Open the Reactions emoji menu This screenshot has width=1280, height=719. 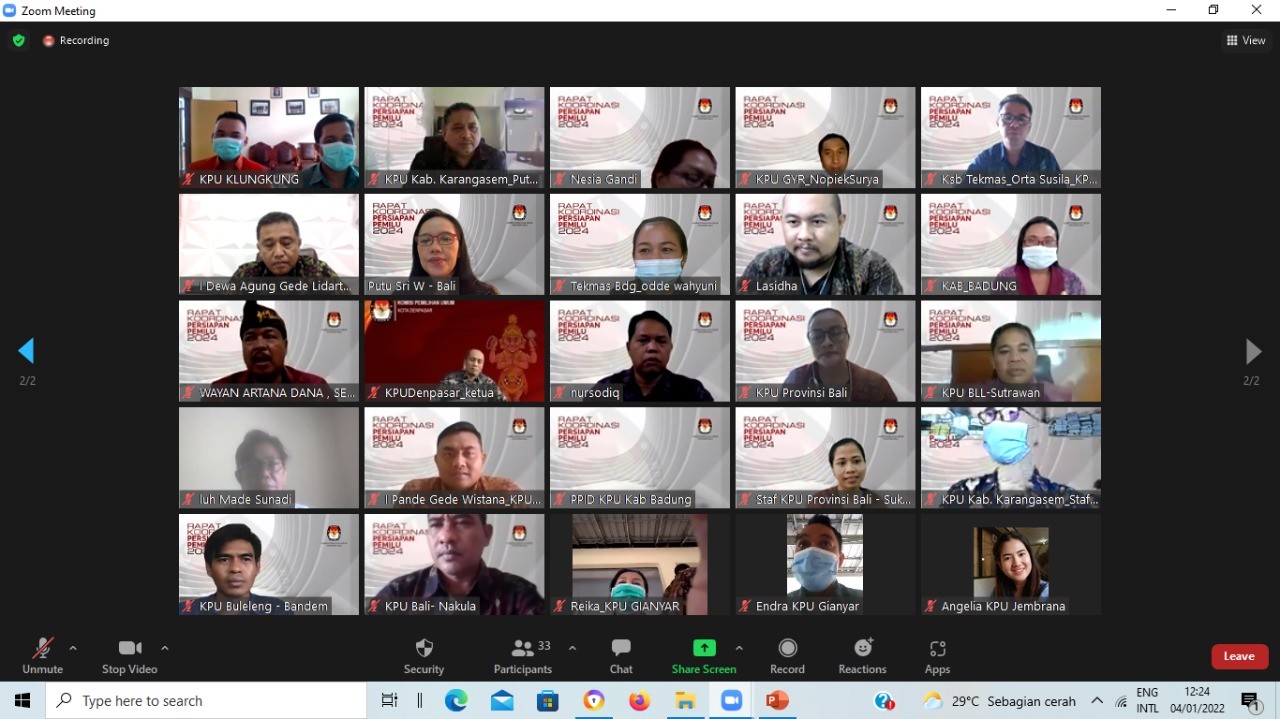coord(862,655)
